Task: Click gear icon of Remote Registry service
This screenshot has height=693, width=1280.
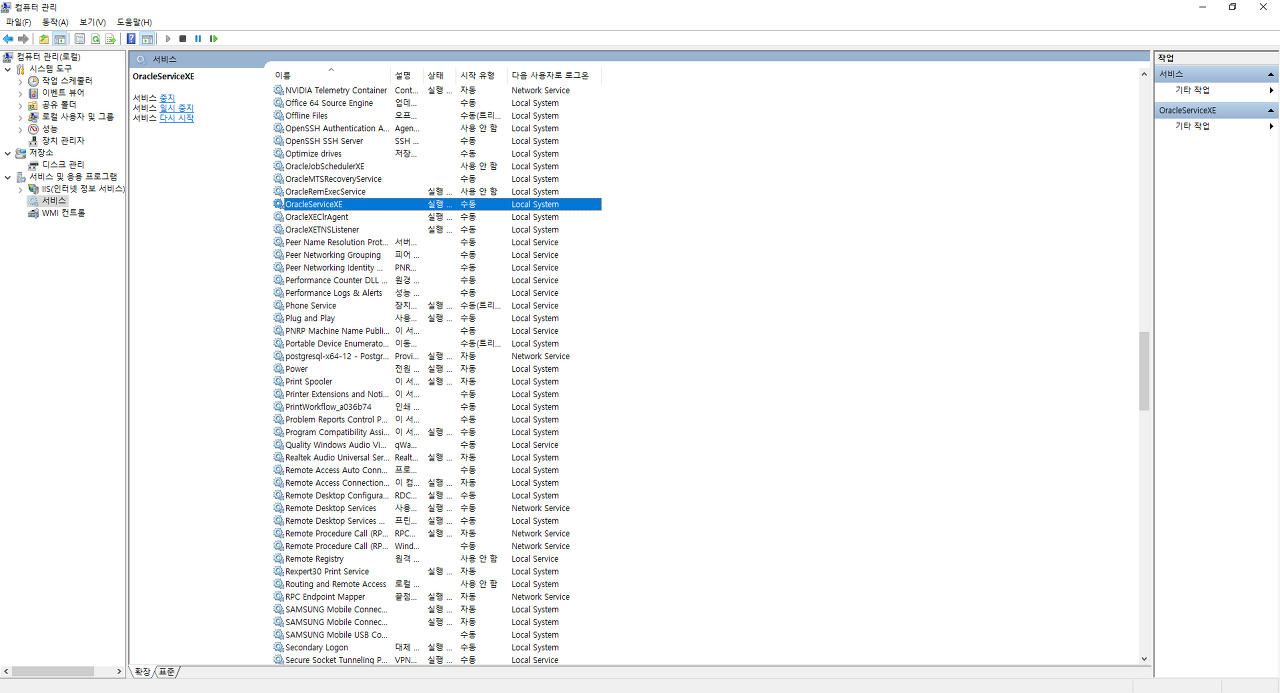Action: tap(279, 559)
